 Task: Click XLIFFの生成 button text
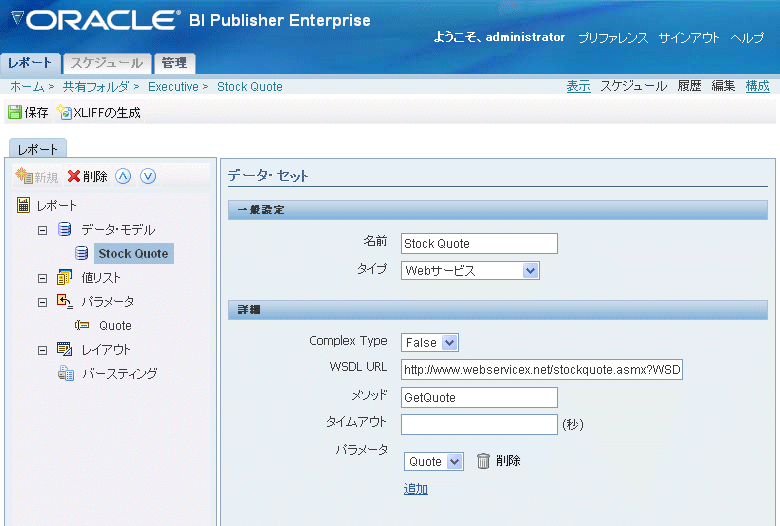pyautogui.click(x=107, y=112)
